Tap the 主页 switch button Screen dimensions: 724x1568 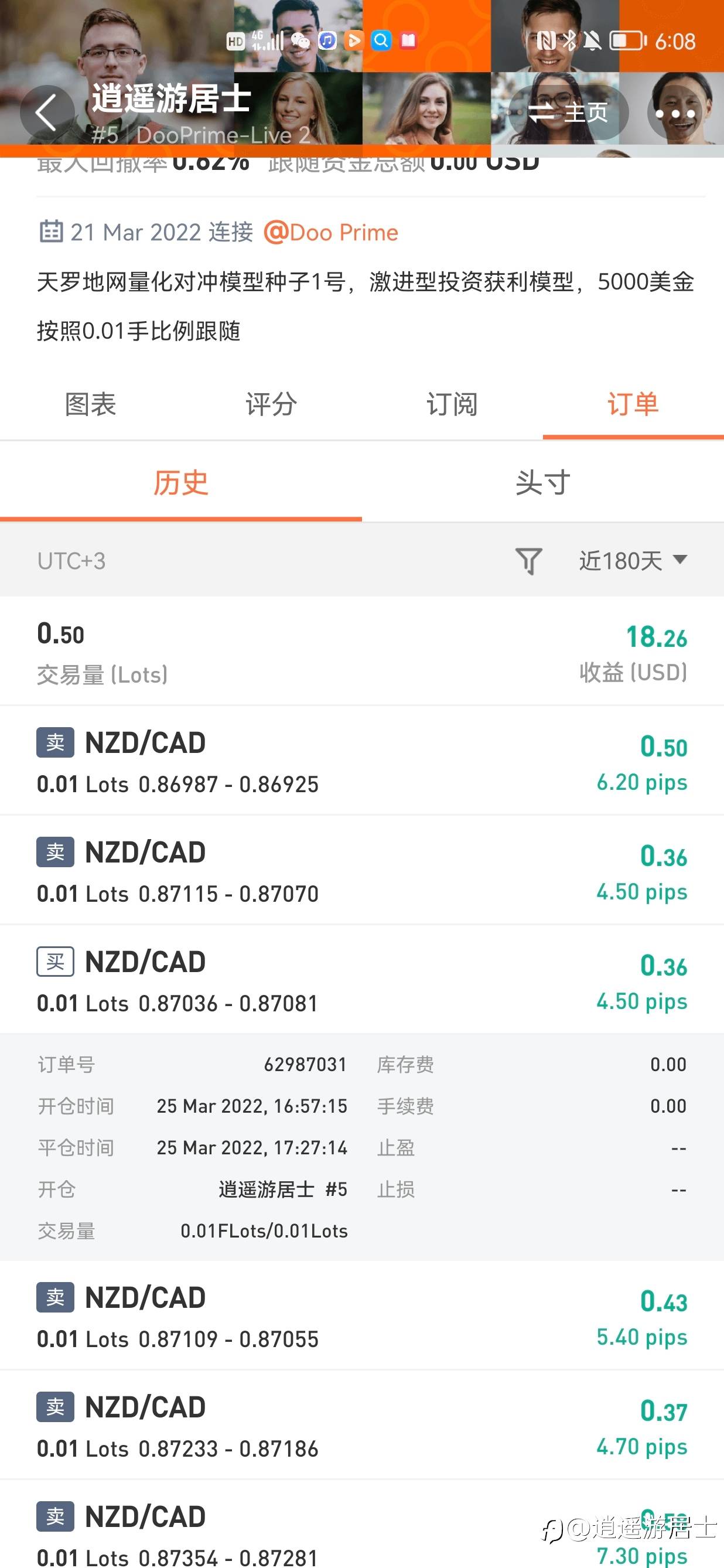coord(568,112)
